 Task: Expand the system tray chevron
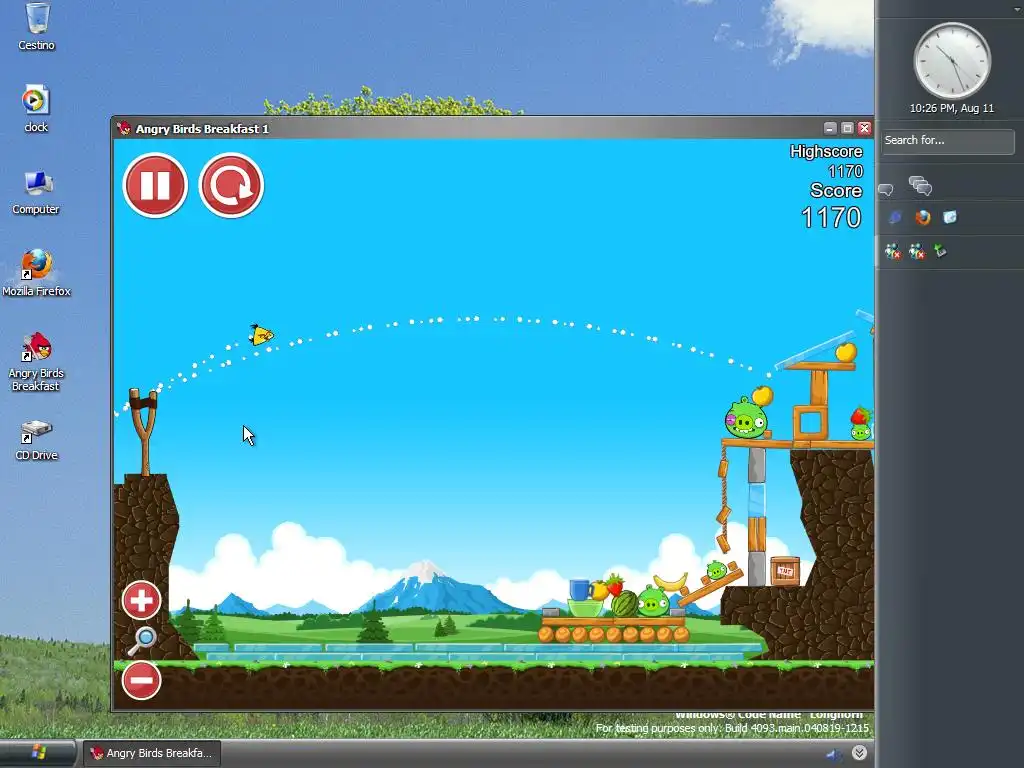(859, 753)
